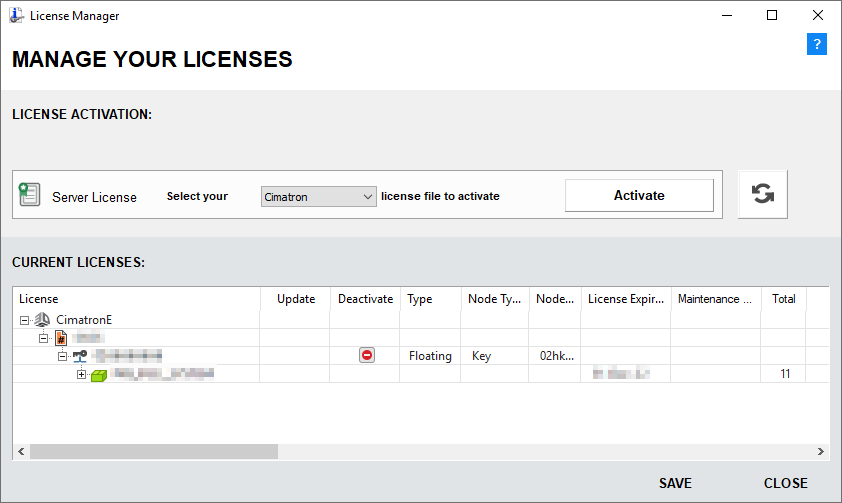Screen dimensions: 842x503
Task: Click the Deactivate column header
Action: coord(365,299)
